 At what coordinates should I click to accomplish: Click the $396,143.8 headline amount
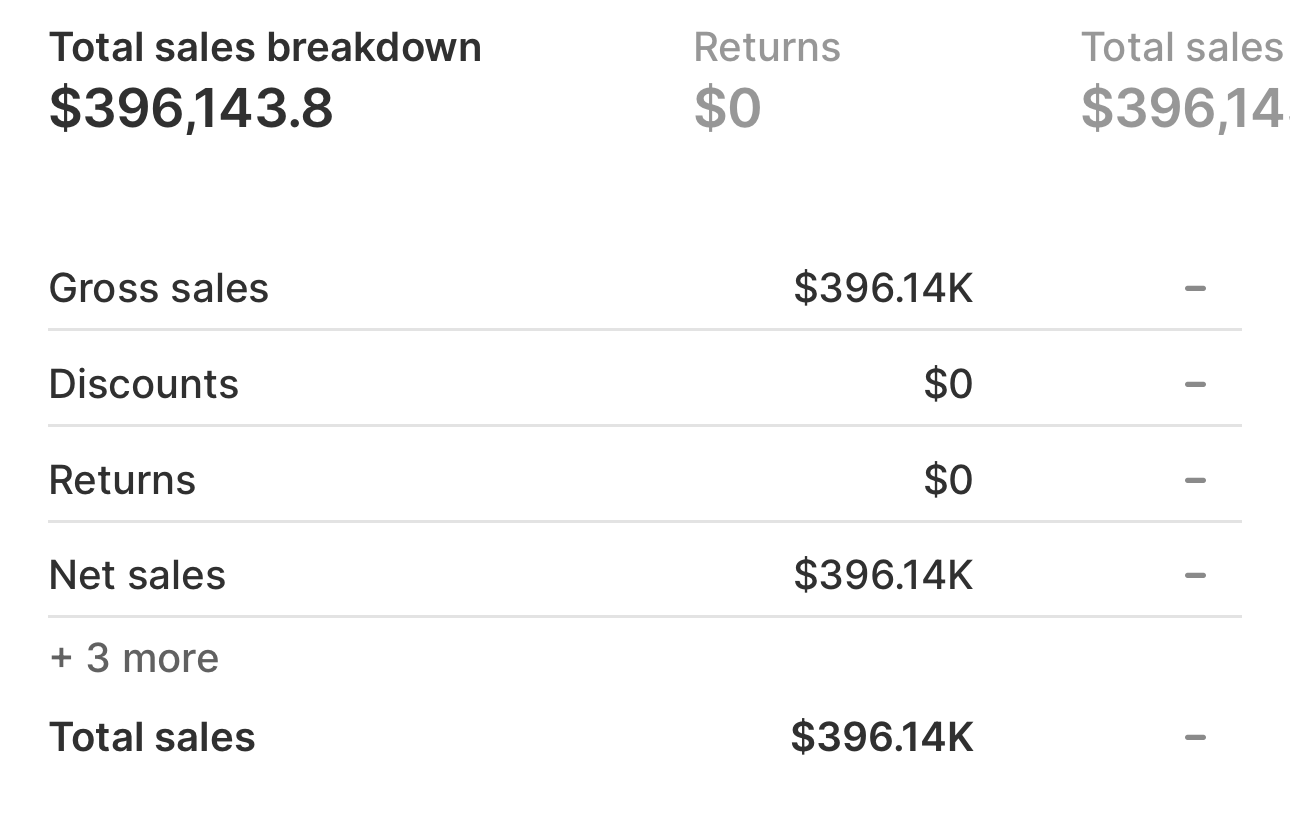point(191,108)
